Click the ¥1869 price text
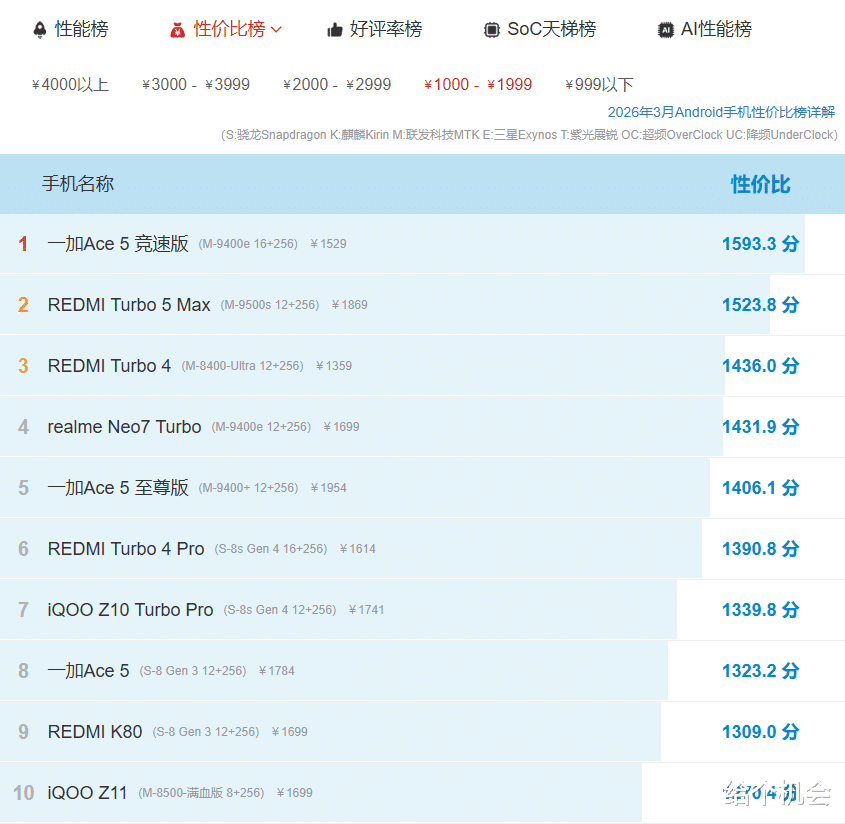 click(x=349, y=305)
